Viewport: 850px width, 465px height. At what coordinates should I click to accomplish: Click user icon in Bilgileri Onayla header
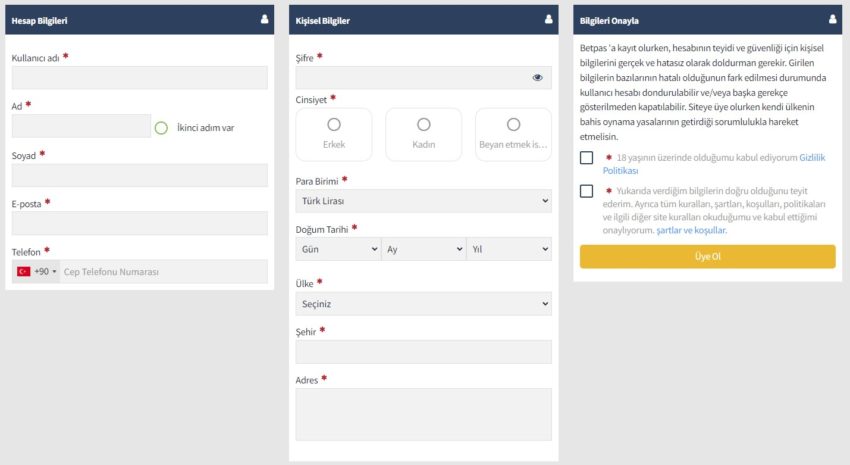832,19
